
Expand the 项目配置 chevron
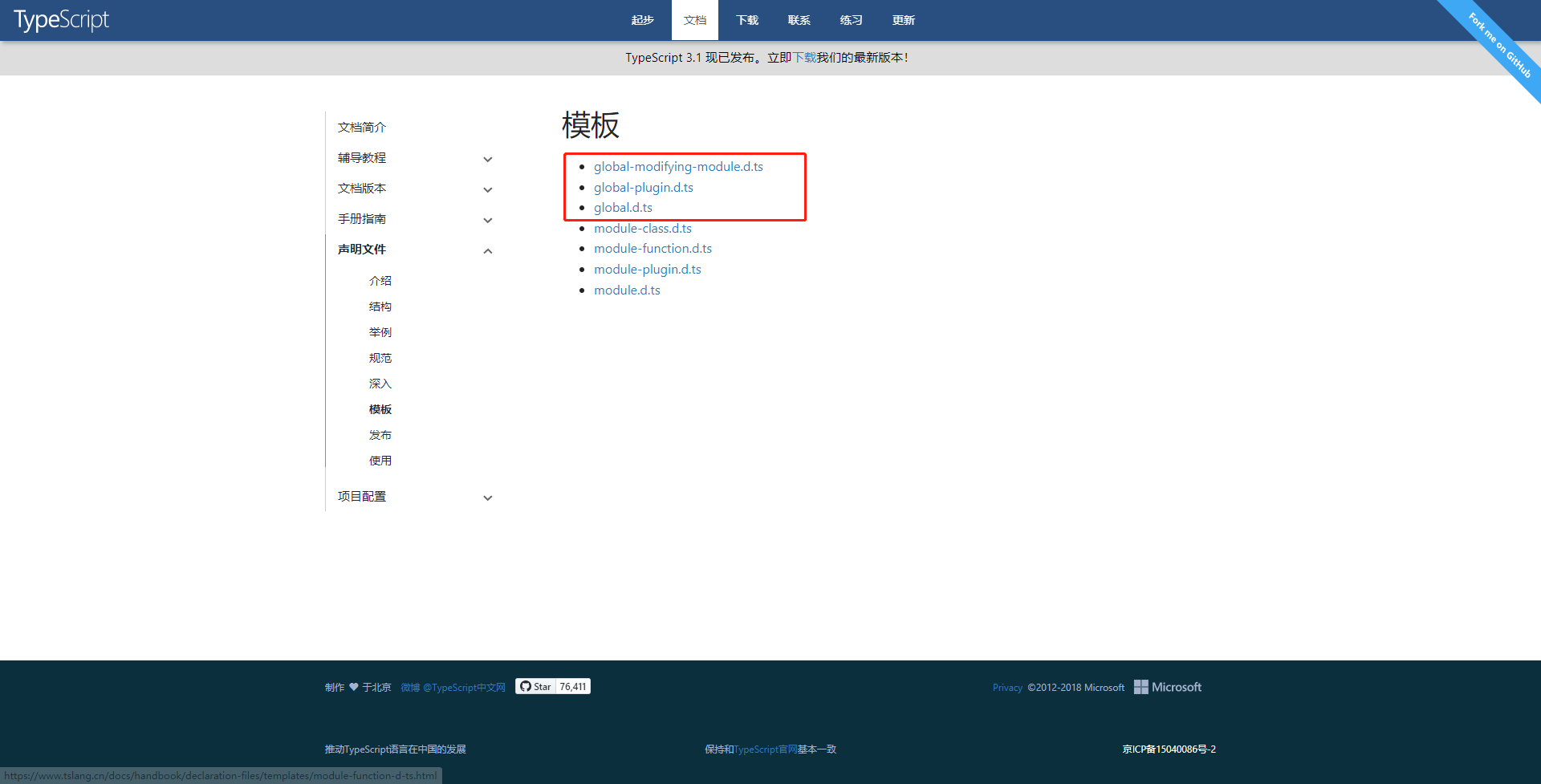click(487, 498)
